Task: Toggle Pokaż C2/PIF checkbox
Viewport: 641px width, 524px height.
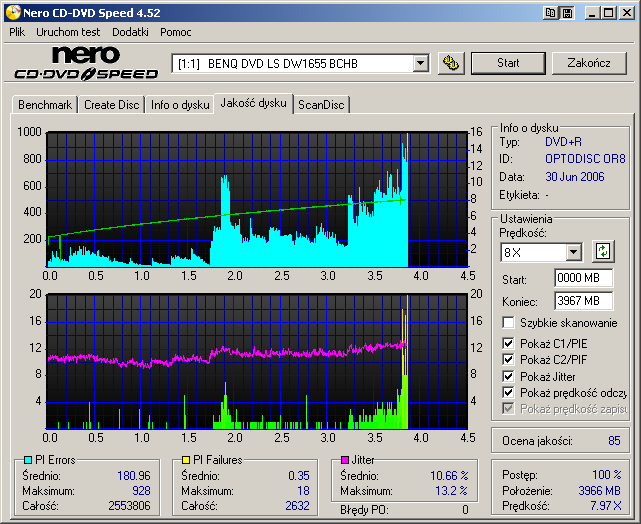Action: pos(508,360)
